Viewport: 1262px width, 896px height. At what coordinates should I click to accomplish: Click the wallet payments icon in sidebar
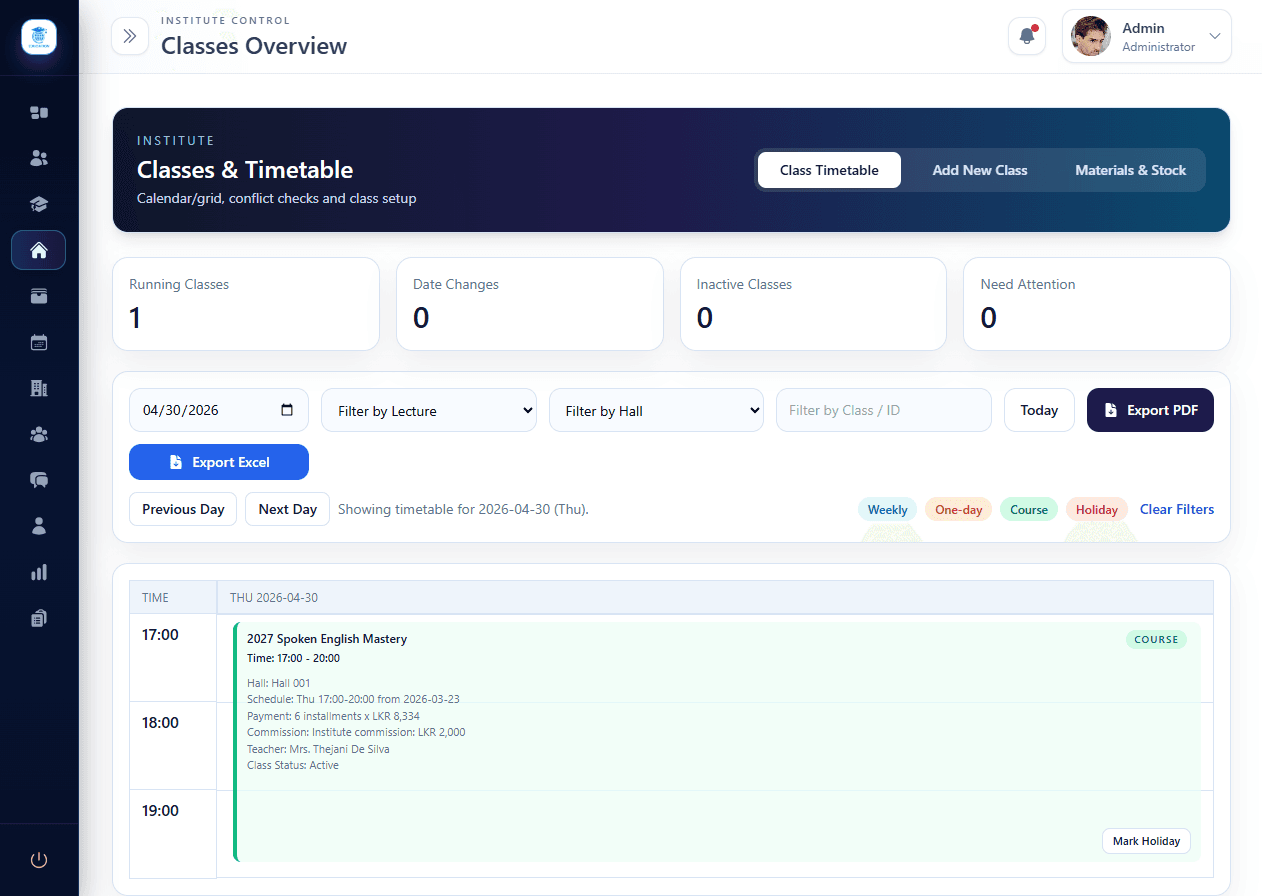click(x=39, y=296)
